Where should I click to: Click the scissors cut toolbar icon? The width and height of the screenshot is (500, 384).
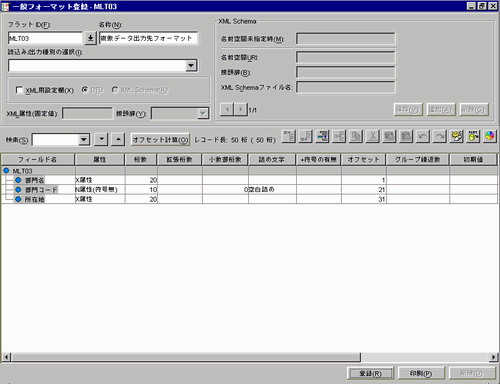coord(372,136)
